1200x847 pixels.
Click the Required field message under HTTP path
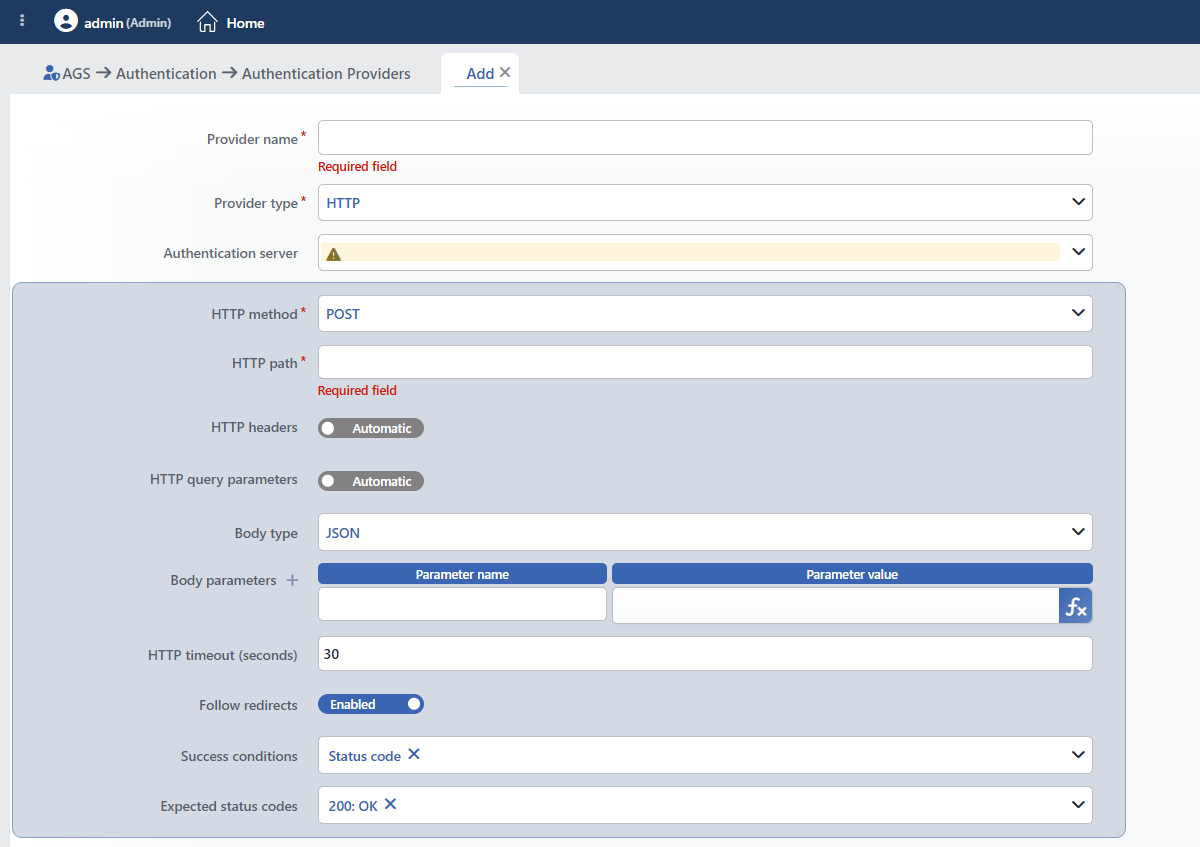[x=357, y=390]
